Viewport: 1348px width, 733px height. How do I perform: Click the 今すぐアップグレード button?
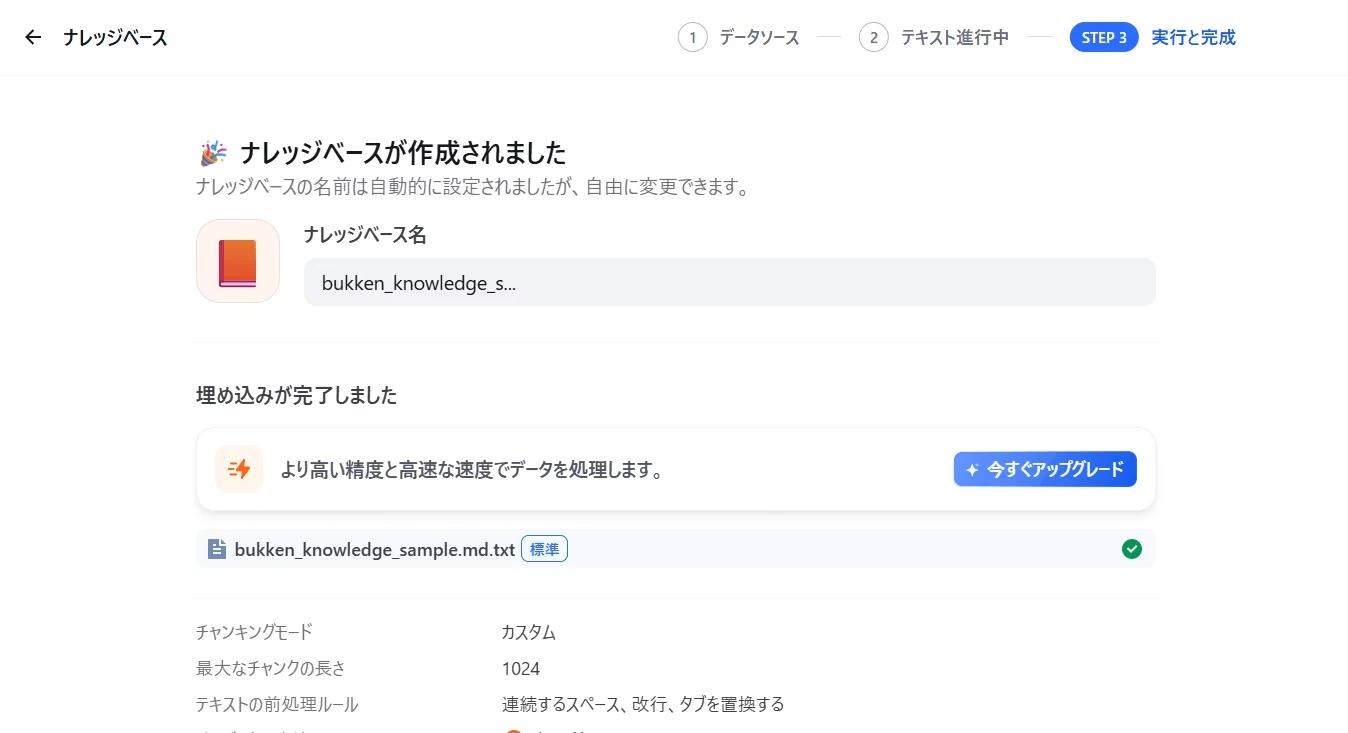coord(1045,469)
